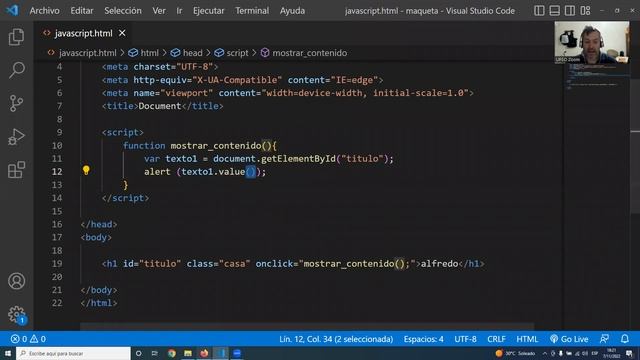Open File Explorer from taskbar

pos(188,353)
